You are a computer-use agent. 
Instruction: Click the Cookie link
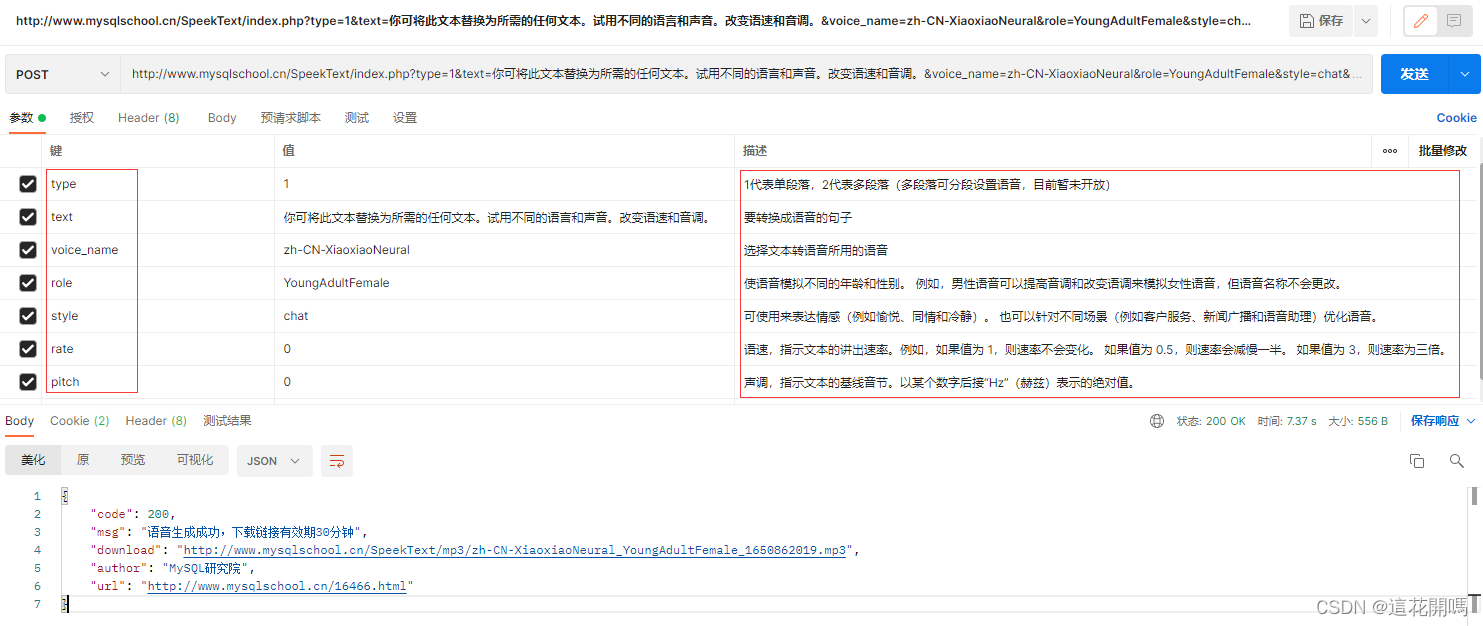coord(1457,118)
